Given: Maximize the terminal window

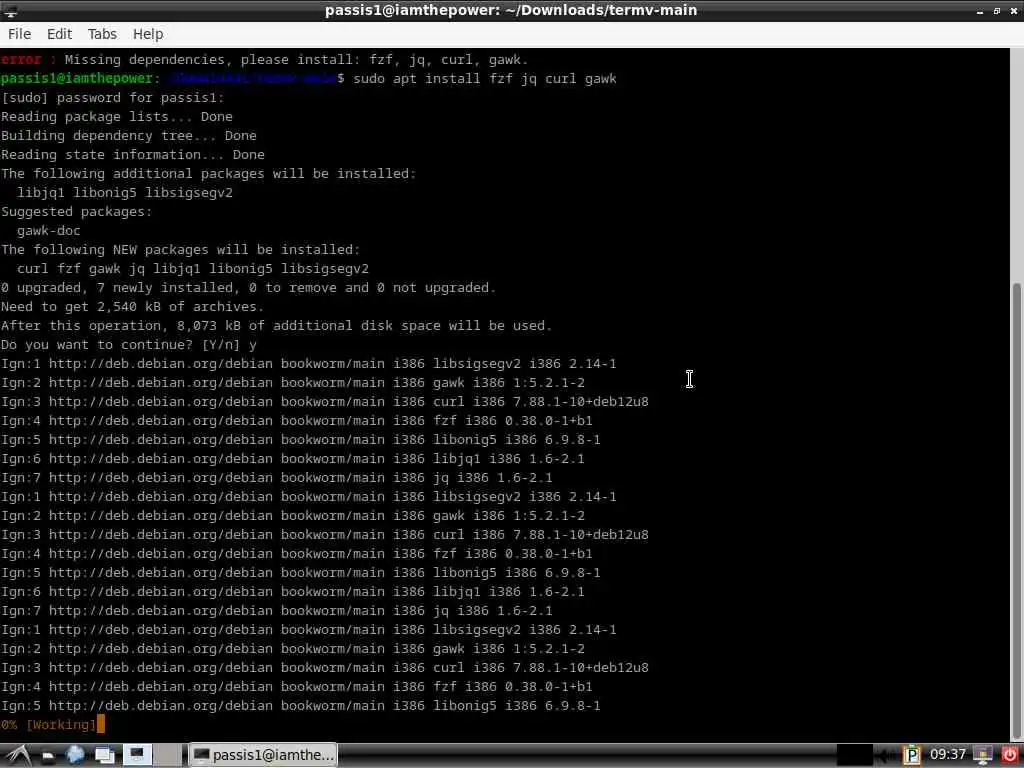Looking at the screenshot, I should coord(997,11).
